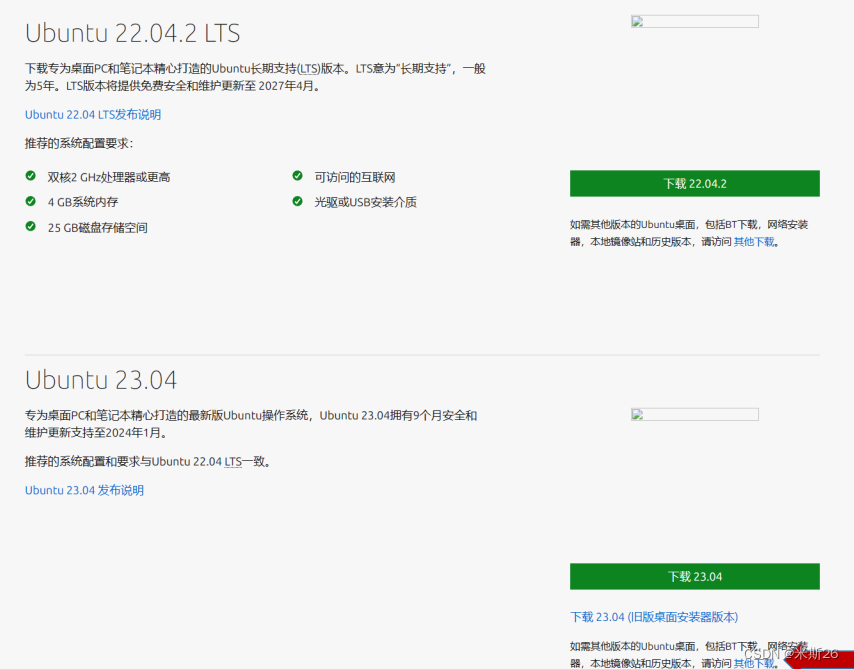This screenshot has height=670, width=854.
Task: Click the green 下载 22.04.2 download button
Action: click(x=694, y=184)
